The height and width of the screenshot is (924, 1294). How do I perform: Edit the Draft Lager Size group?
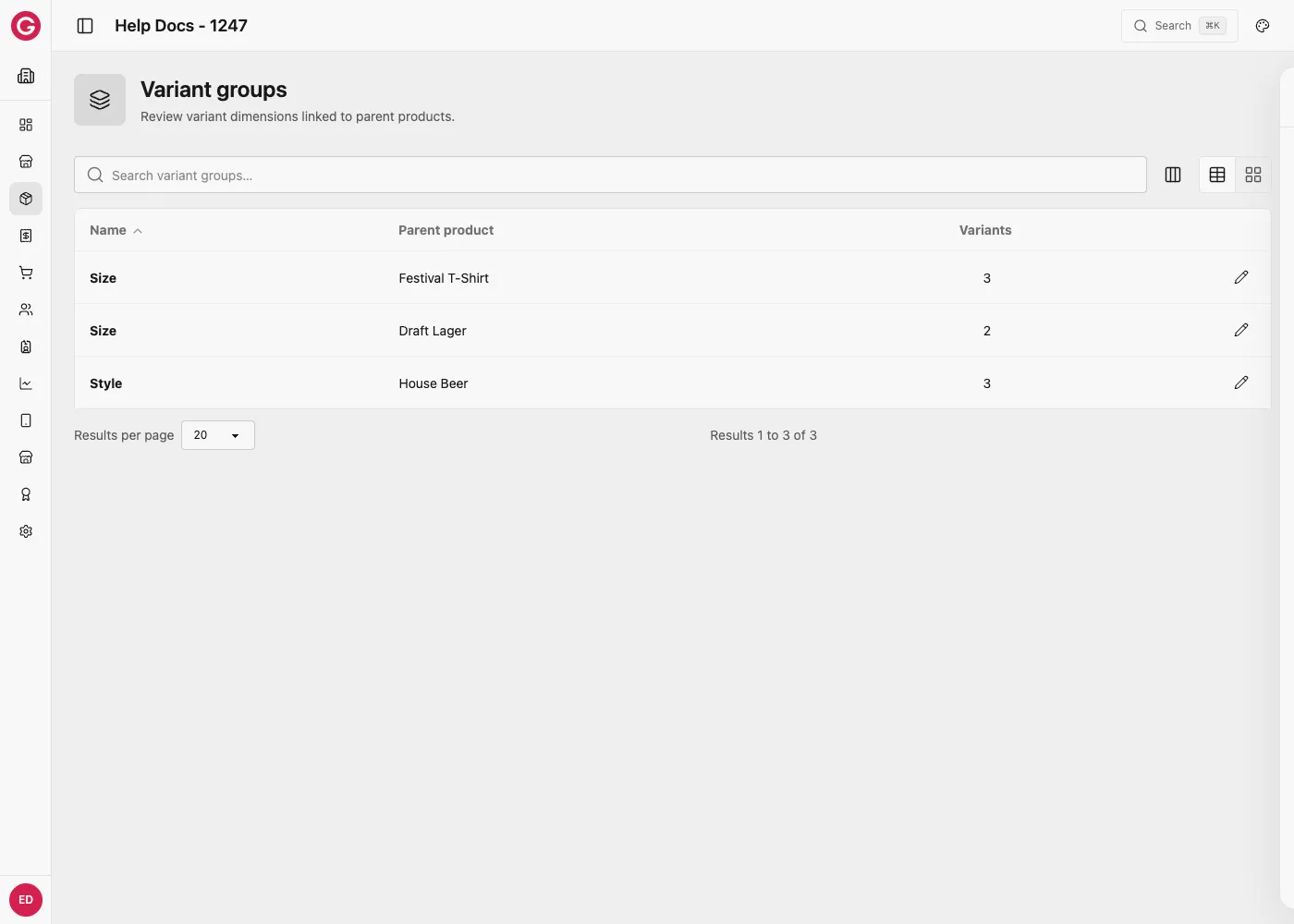click(x=1241, y=330)
